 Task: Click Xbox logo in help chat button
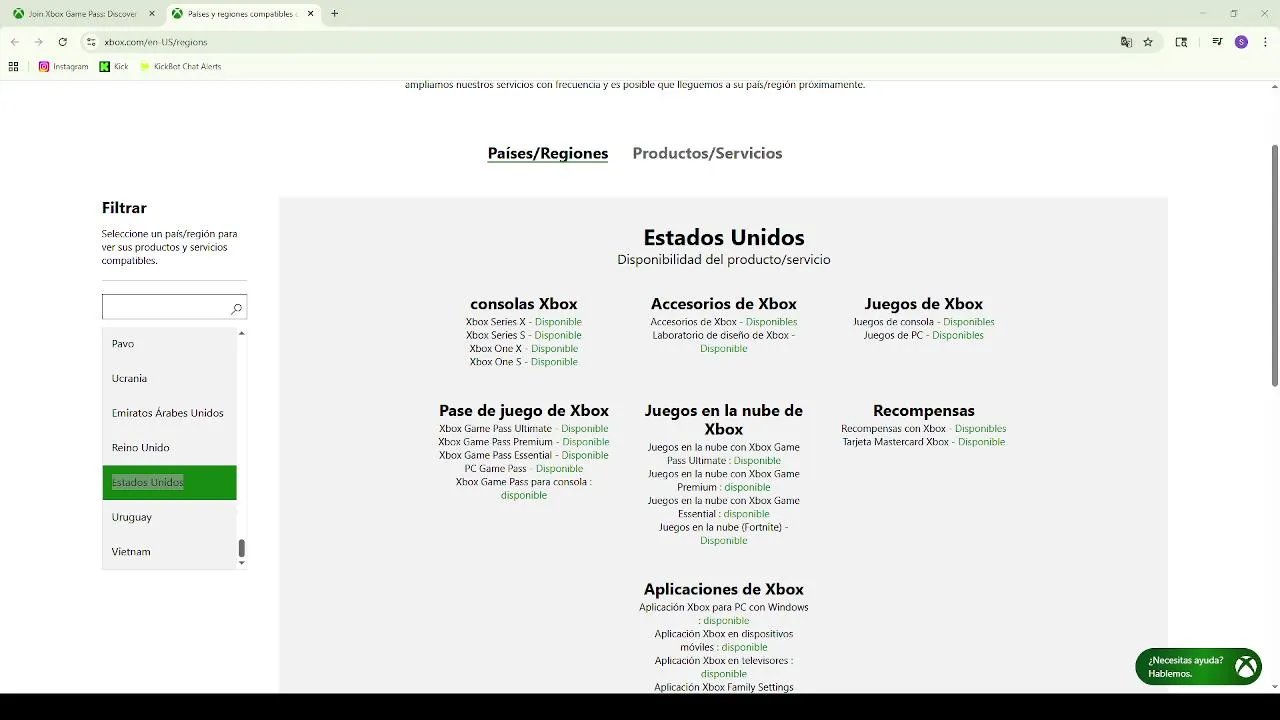1245,667
